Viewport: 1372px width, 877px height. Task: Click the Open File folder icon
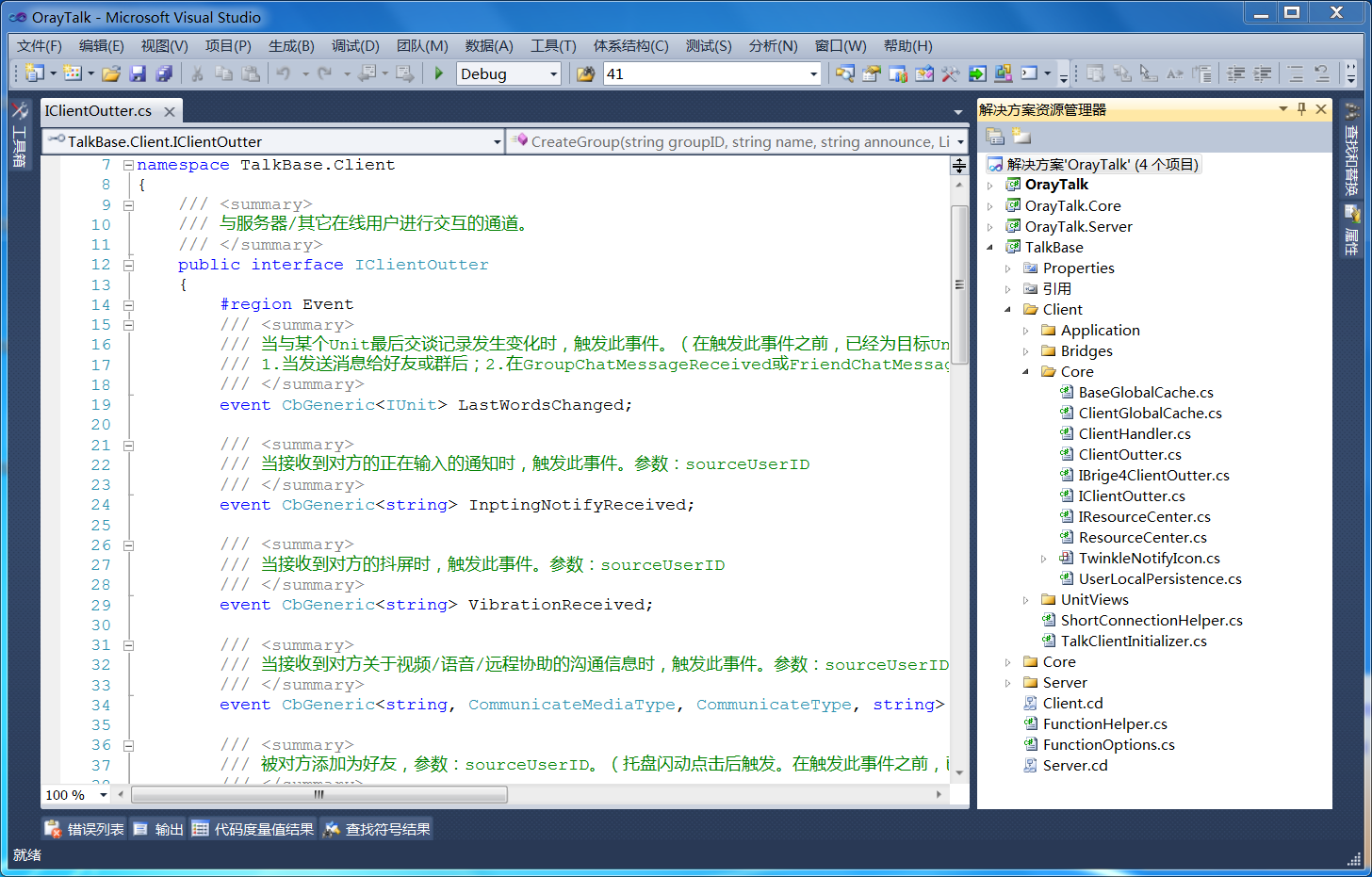(x=111, y=73)
